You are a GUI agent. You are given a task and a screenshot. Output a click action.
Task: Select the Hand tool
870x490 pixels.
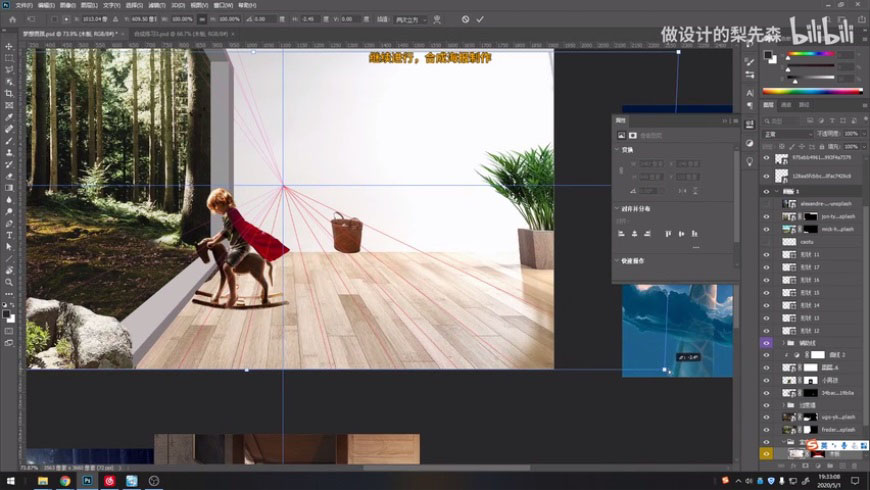click(x=9, y=270)
